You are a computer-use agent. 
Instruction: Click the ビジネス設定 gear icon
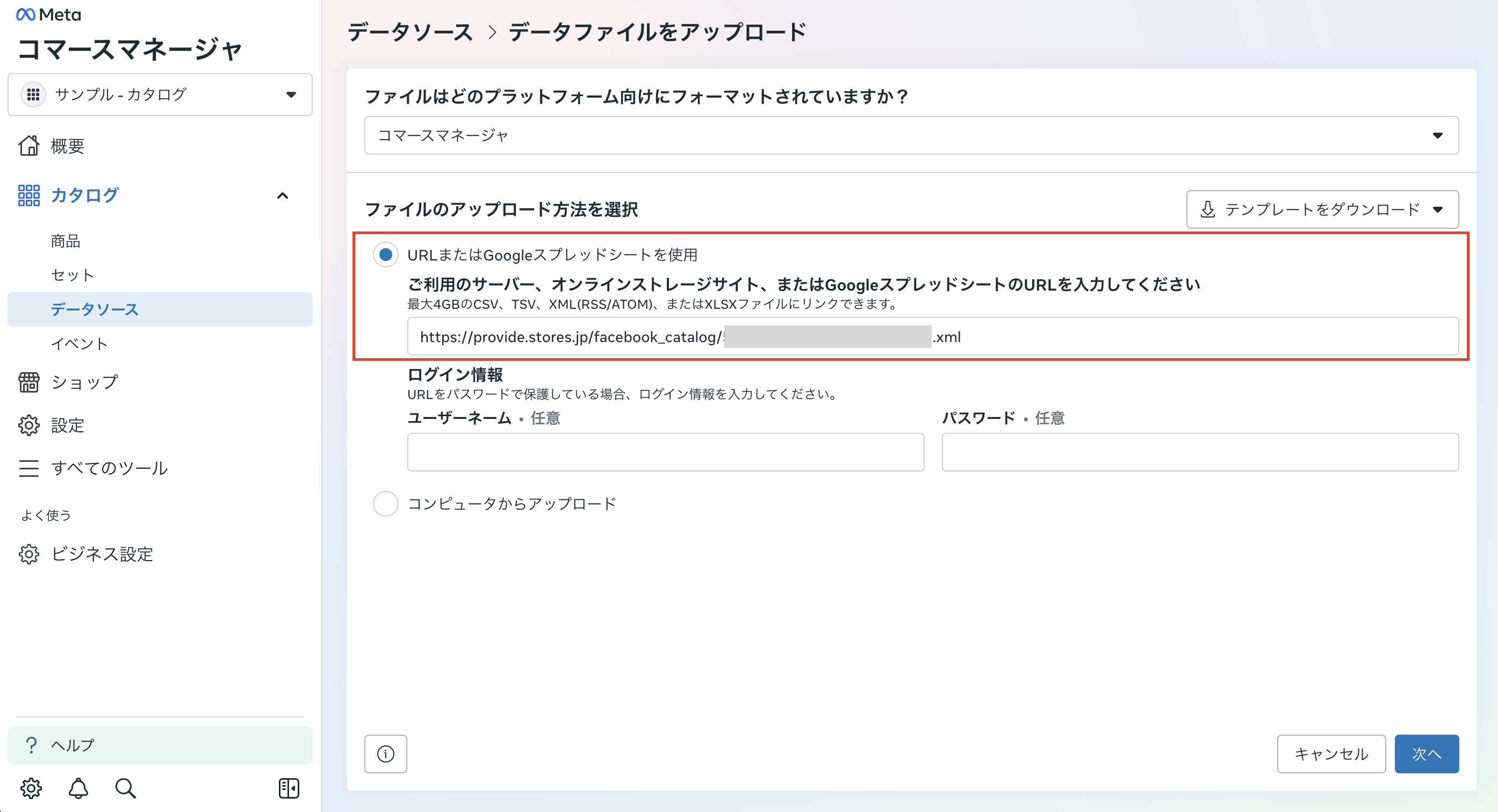point(29,555)
